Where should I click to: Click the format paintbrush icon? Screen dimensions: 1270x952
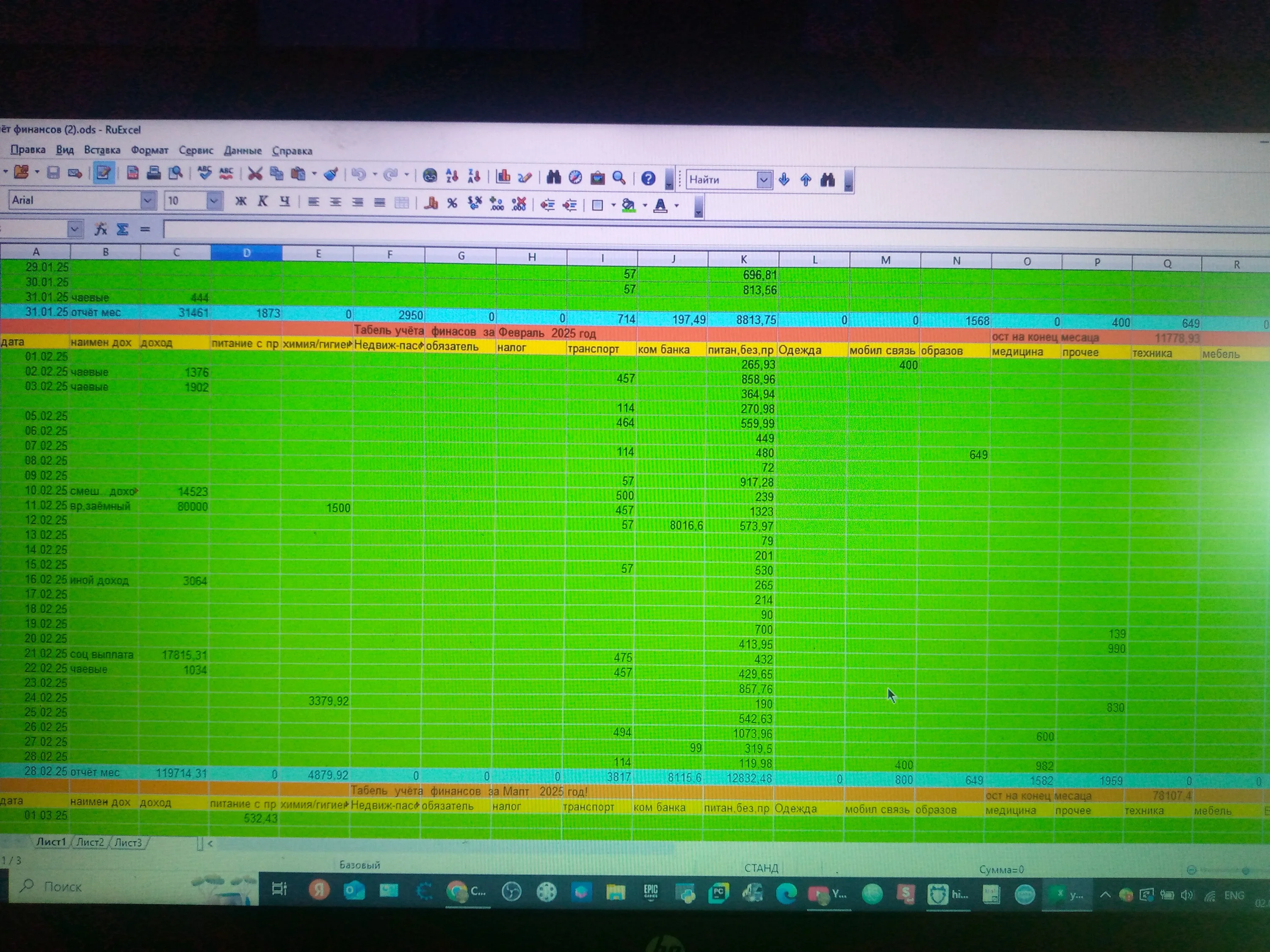[x=331, y=174]
